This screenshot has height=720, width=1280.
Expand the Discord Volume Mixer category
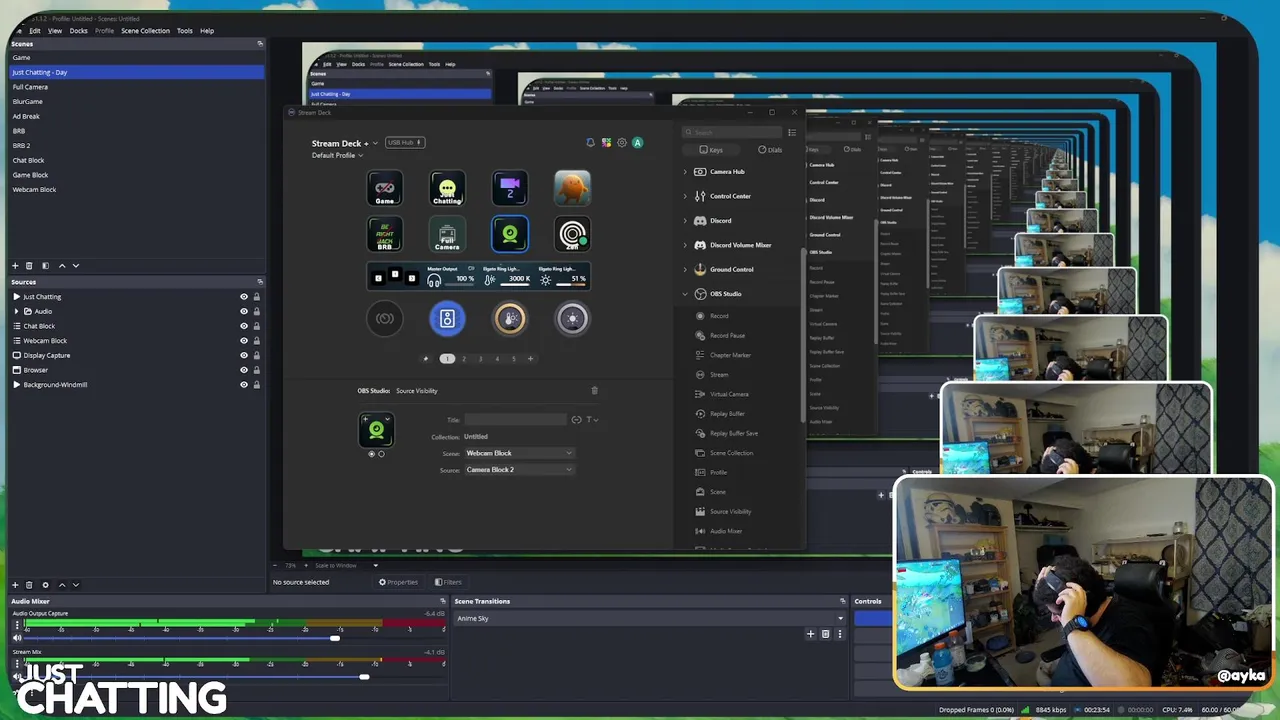point(685,245)
